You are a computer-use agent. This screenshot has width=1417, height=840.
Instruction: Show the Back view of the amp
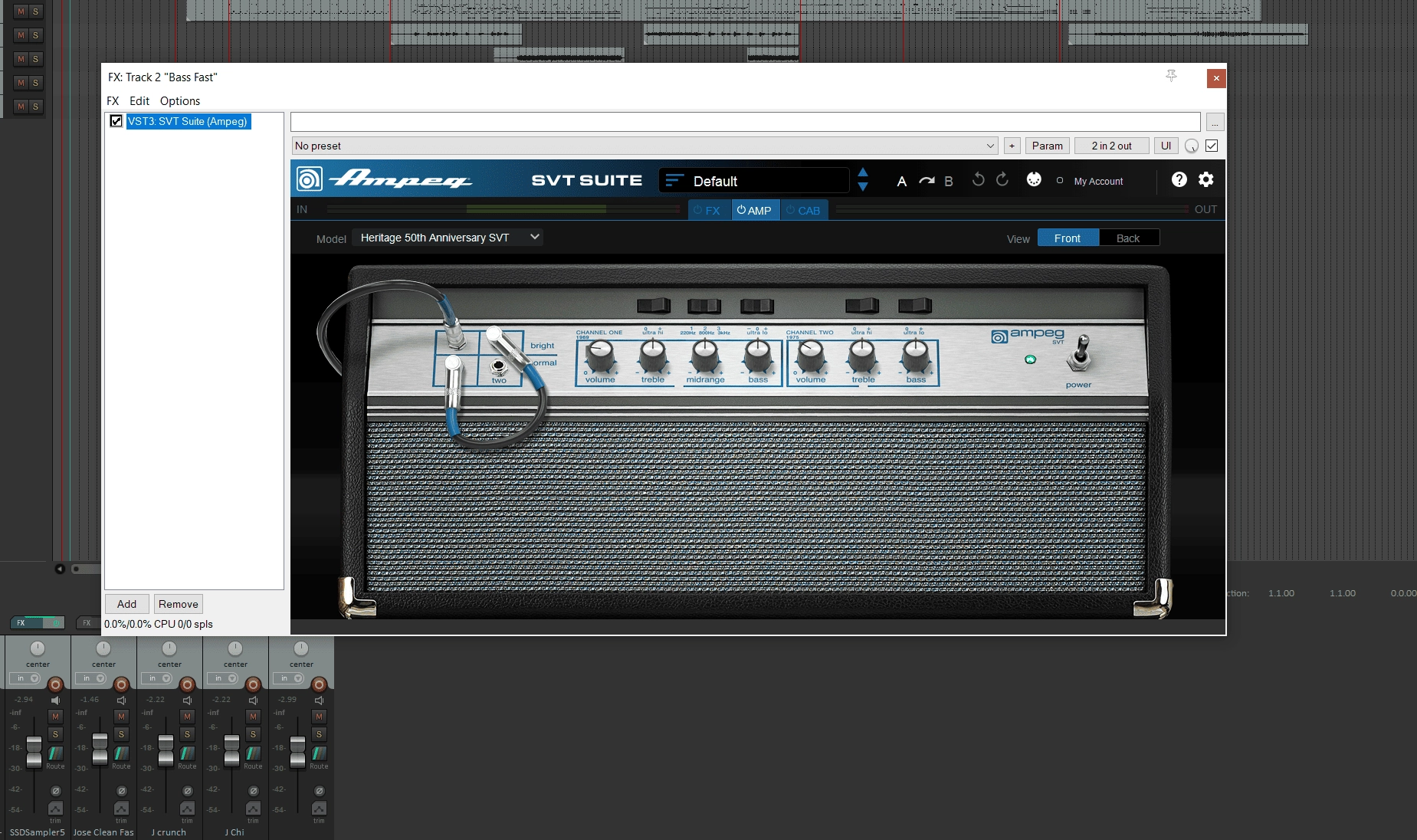point(1129,238)
